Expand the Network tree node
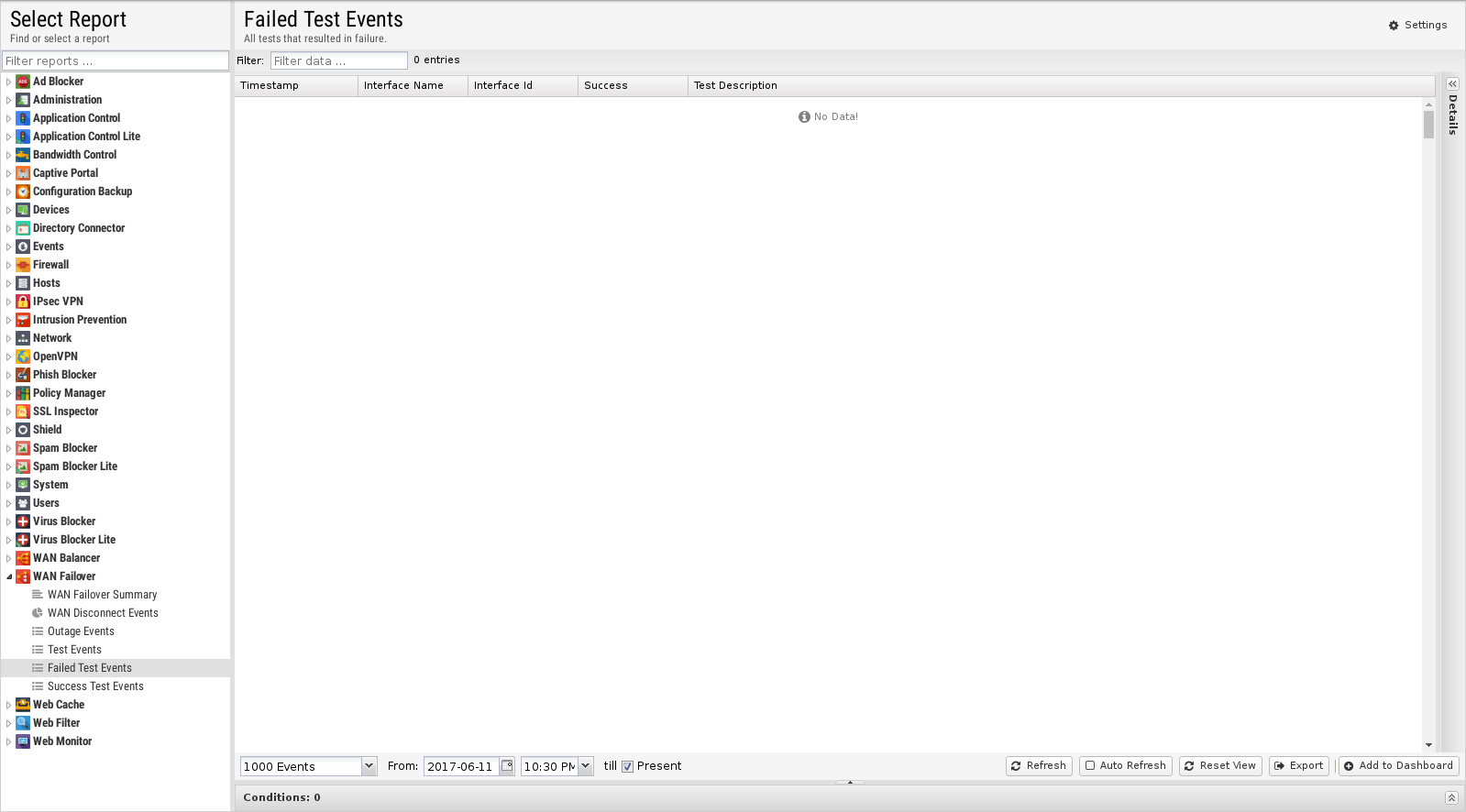Viewport: 1466px width, 812px height. [x=9, y=338]
